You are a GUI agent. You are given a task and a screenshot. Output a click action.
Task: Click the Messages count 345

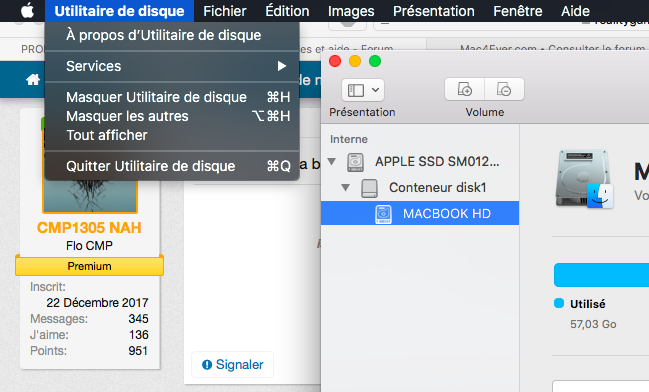click(138, 319)
